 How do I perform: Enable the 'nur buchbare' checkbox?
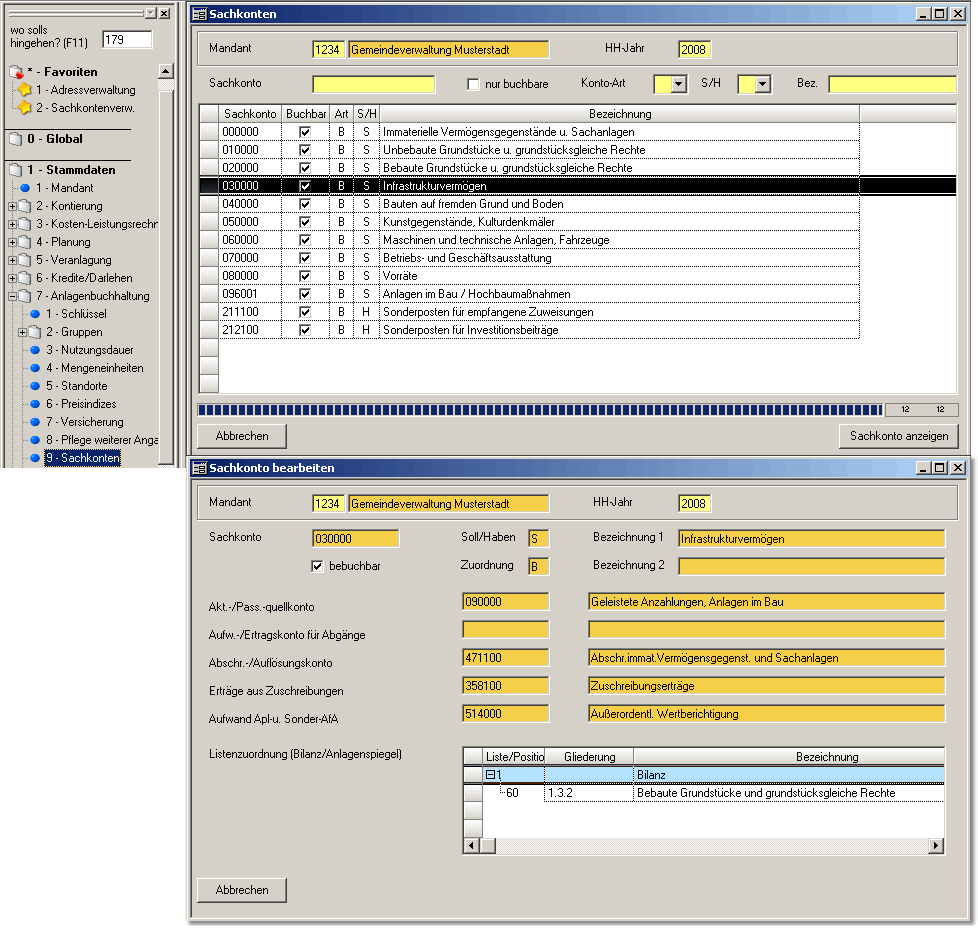pos(474,85)
